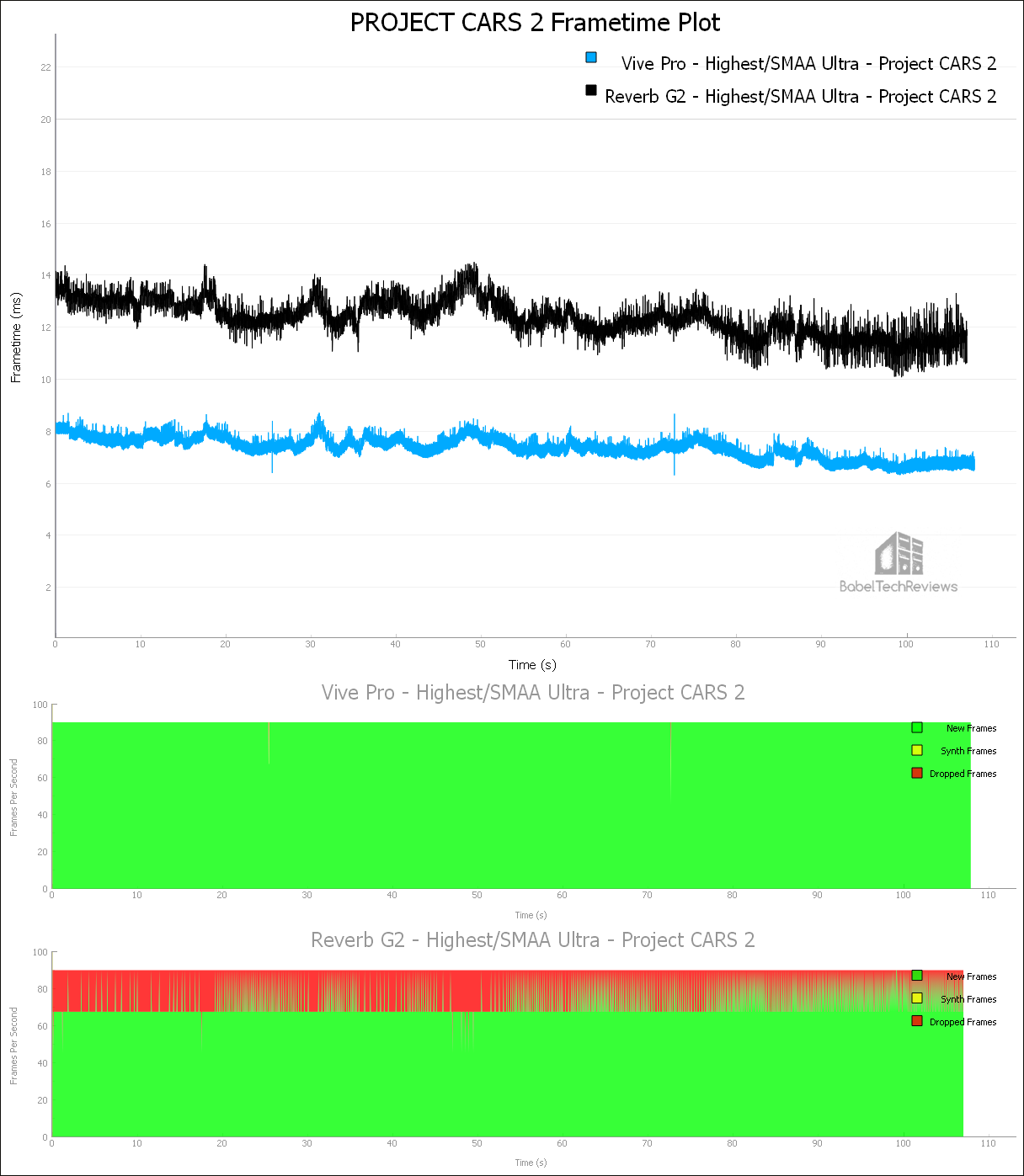This screenshot has height=1176, width=1024.
Task: Click the red Dropped Frames swatch in the Reverb G2 chart
Action: coord(917,1021)
